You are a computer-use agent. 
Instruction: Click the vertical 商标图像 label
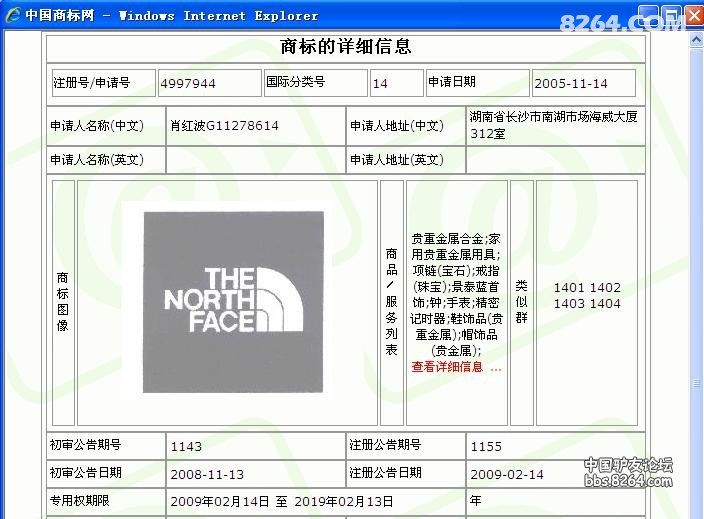62,302
